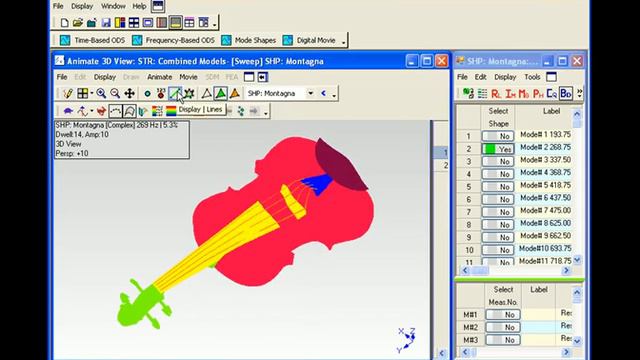This screenshot has height=360, width=640.
Task: Toggle Select Meas.No. for M#1
Action: tap(502, 314)
